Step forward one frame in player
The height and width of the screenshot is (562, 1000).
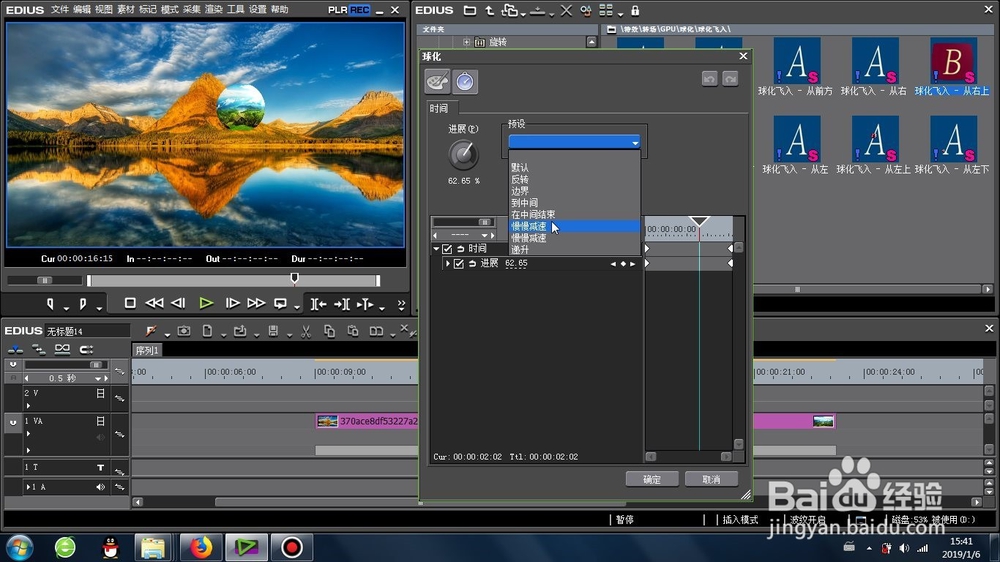pyautogui.click(x=232, y=303)
